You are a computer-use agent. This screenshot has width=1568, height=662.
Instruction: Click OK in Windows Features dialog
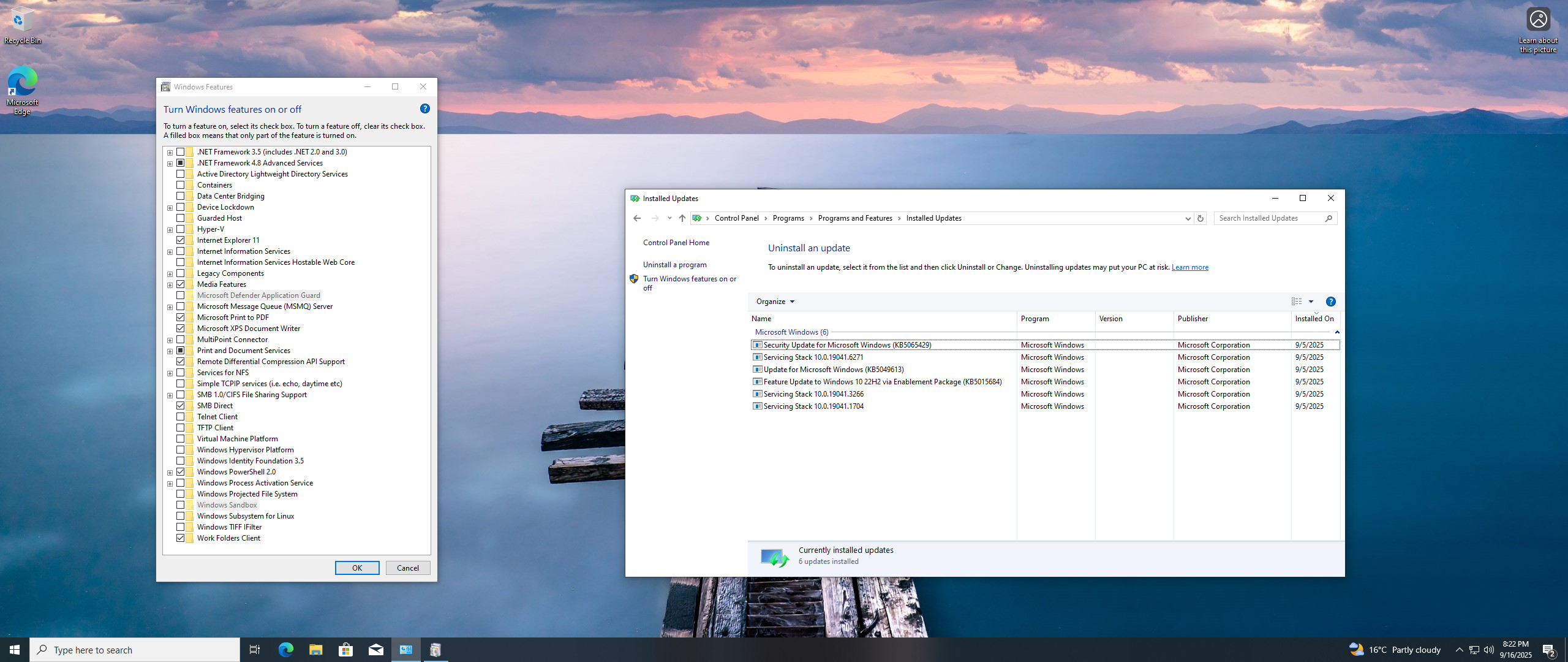pos(357,568)
